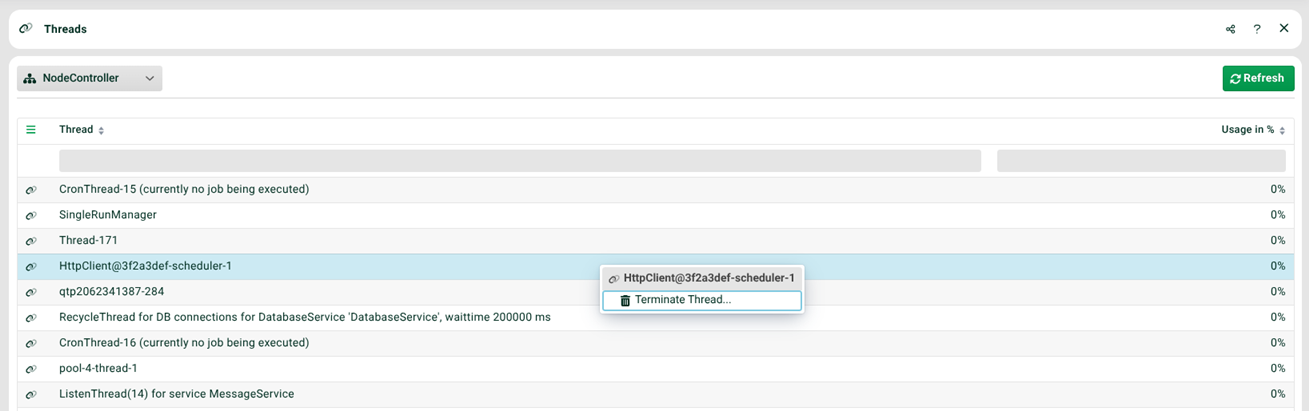The width and height of the screenshot is (1309, 411).
Task: Click the icon for the CronThread-15 row
Action: point(31,190)
